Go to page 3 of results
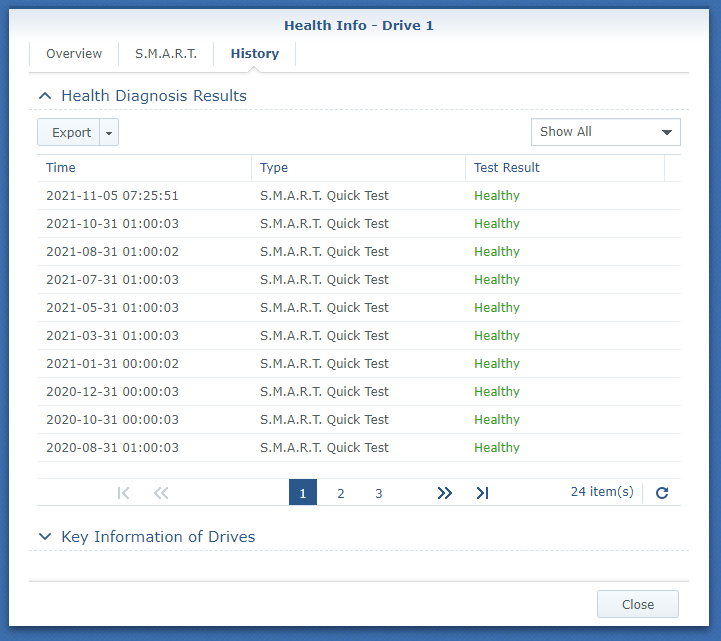 pos(378,493)
